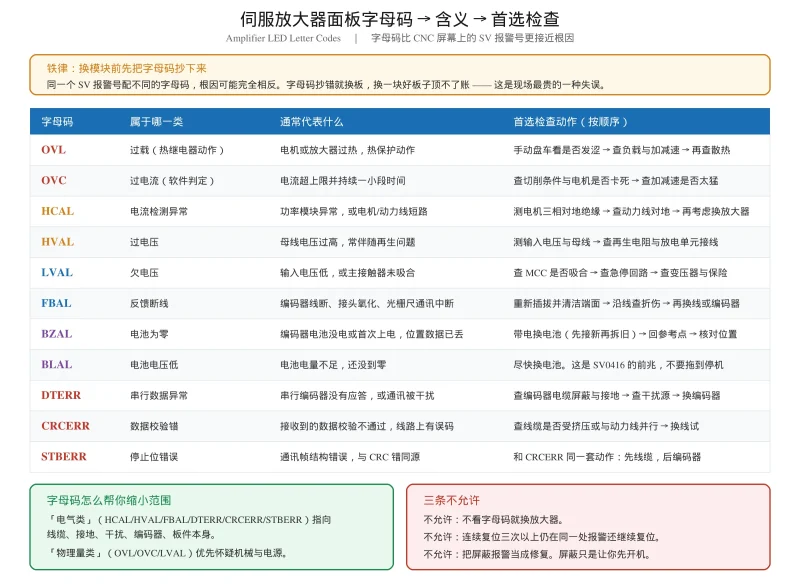Click the 首选检查动作（按顺序） header
This screenshot has height=587, width=800.
[570, 121]
